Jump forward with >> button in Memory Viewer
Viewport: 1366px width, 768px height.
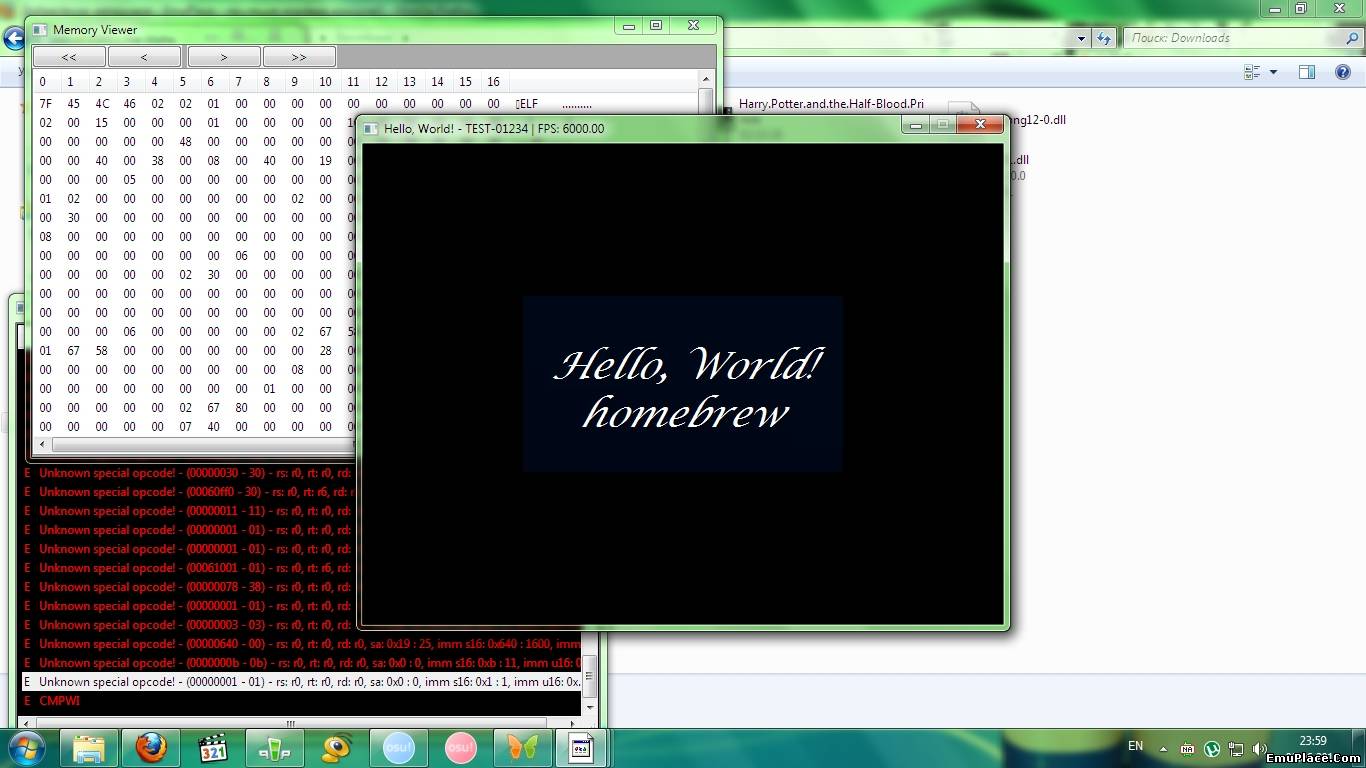[x=299, y=57]
